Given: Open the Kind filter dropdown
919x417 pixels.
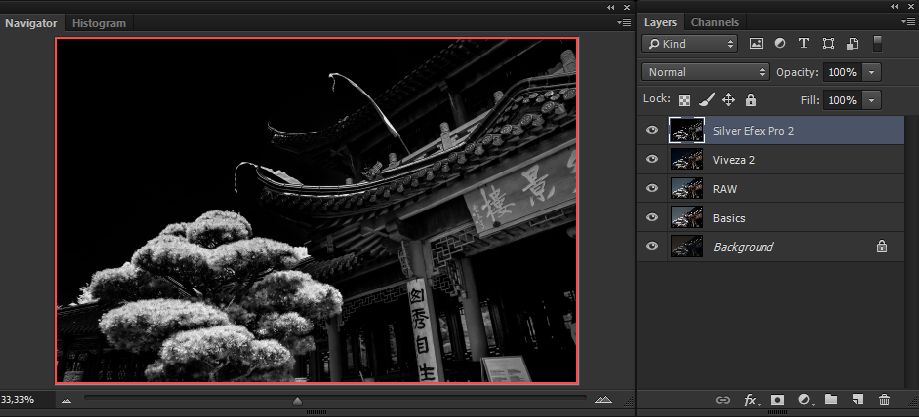Looking at the screenshot, I should (x=689, y=43).
